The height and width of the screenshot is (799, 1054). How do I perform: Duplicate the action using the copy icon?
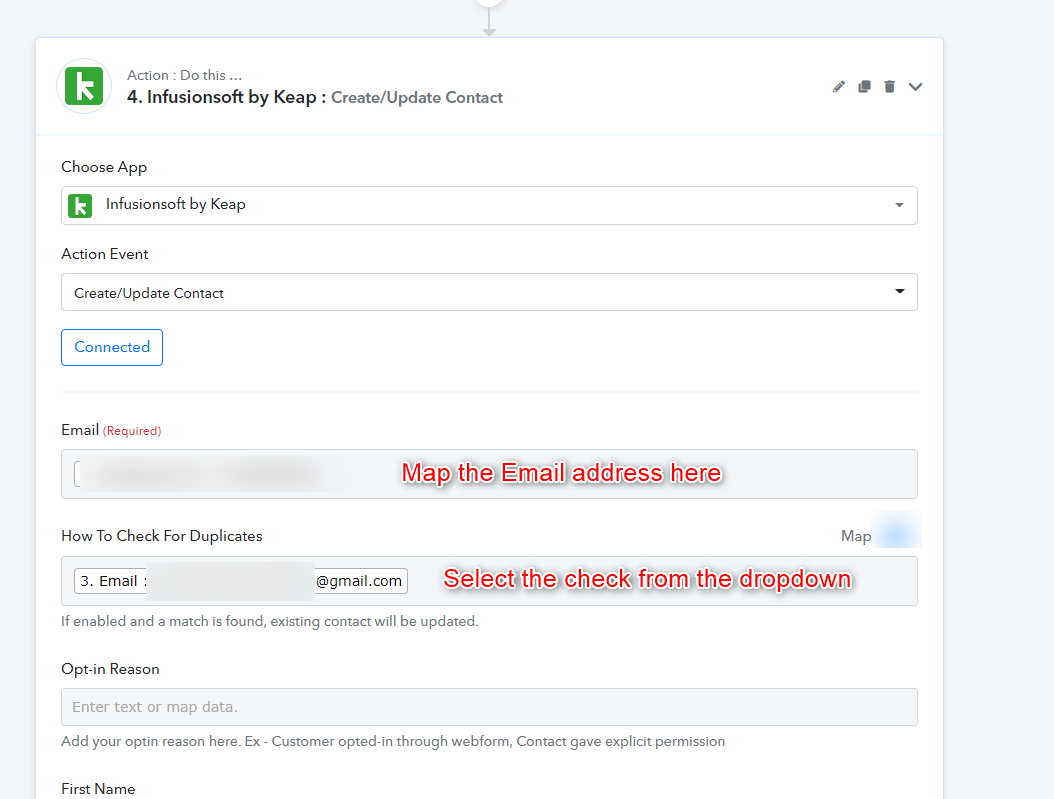pyautogui.click(x=864, y=87)
